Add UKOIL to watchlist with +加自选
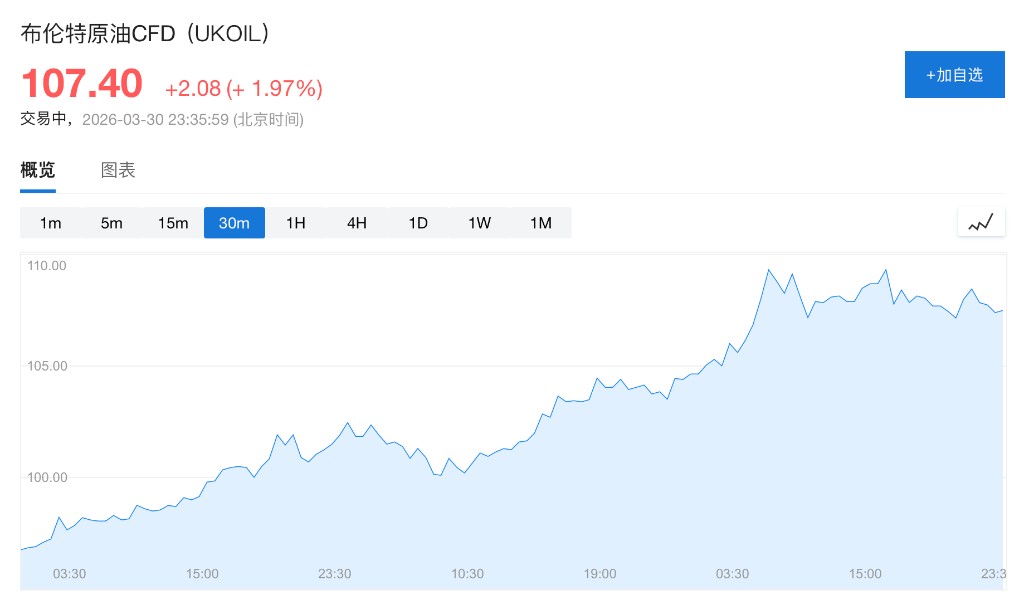The image size is (1024, 602). (954, 75)
